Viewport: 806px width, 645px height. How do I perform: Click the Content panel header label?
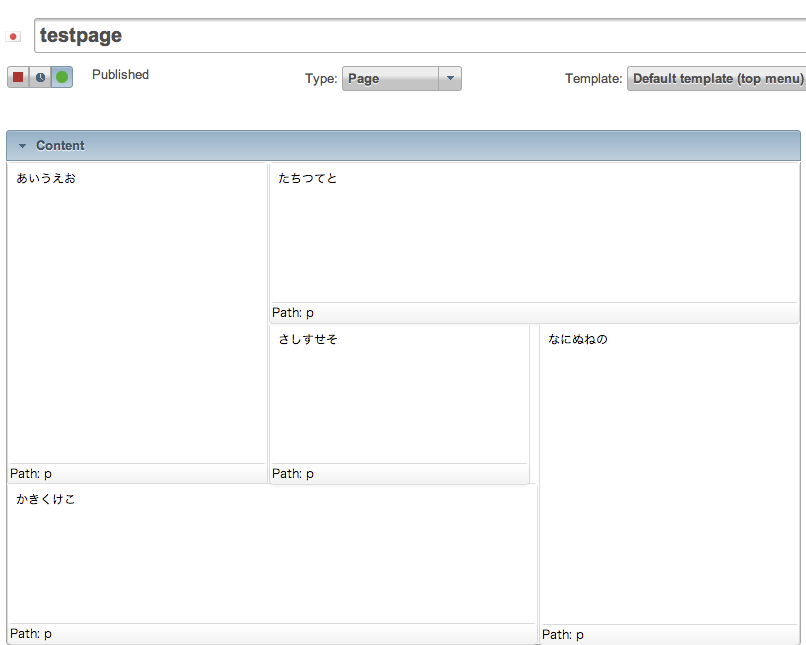pos(60,146)
